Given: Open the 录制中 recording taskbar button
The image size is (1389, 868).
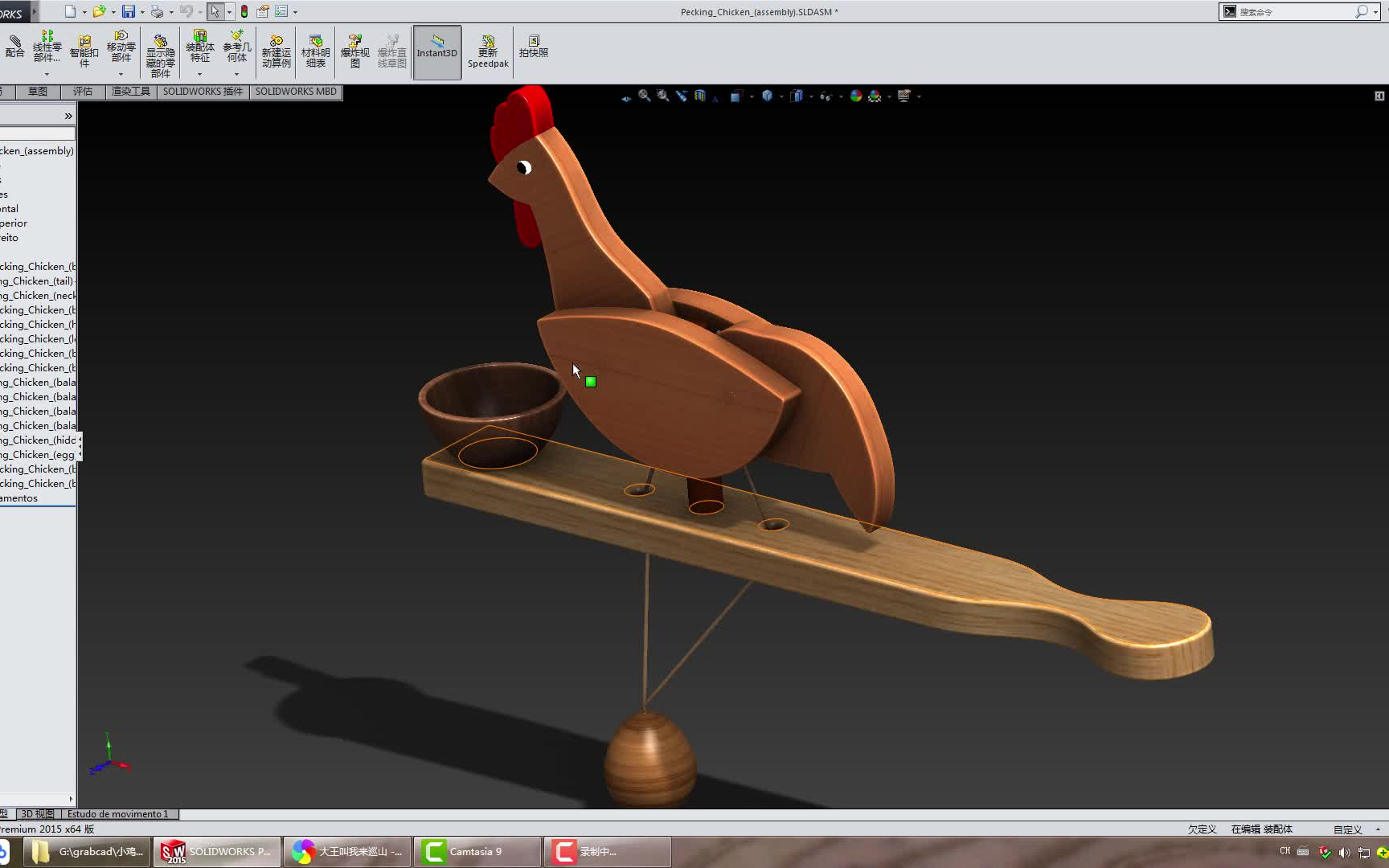Looking at the screenshot, I should pyautogui.click(x=608, y=852).
